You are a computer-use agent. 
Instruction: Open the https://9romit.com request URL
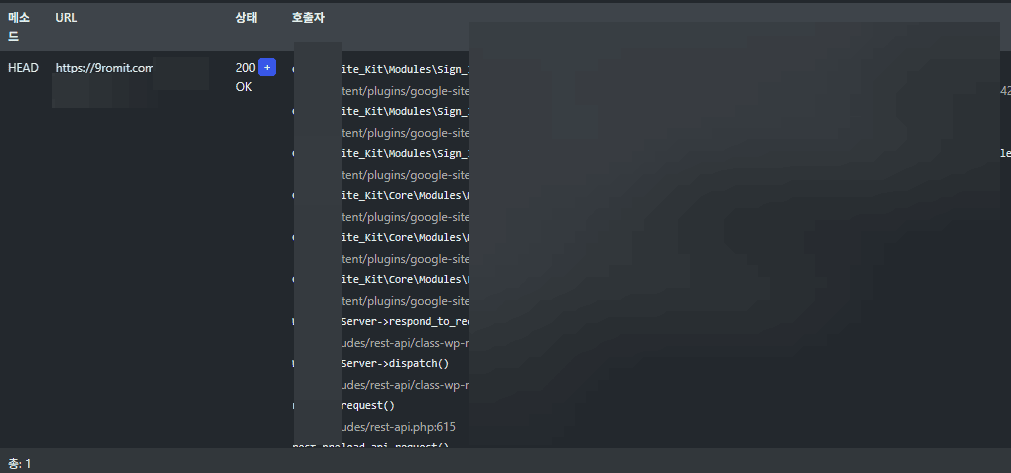104,68
